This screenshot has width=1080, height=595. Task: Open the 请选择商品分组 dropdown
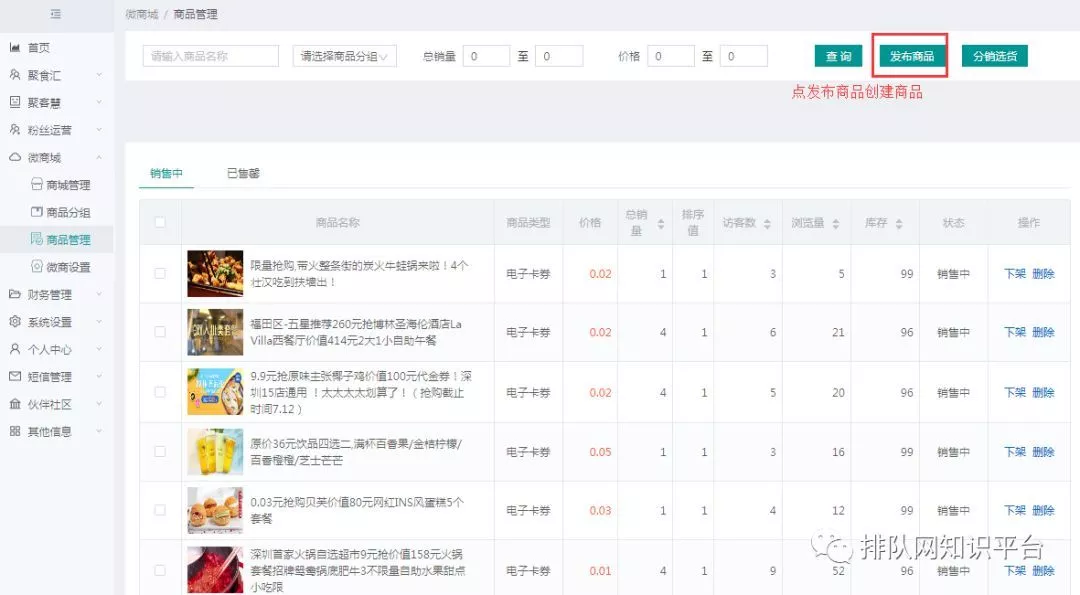coord(345,57)
